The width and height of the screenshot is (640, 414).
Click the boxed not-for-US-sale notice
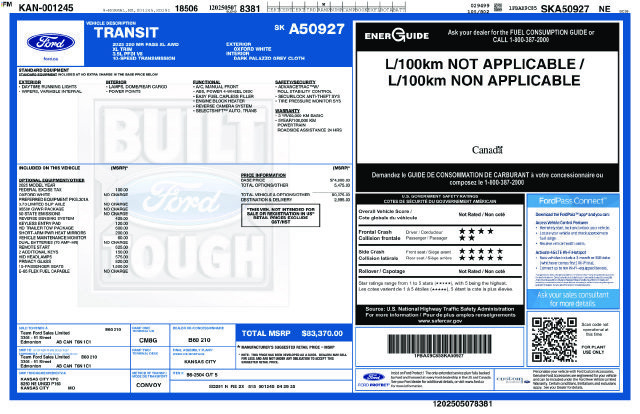point(280,215)
